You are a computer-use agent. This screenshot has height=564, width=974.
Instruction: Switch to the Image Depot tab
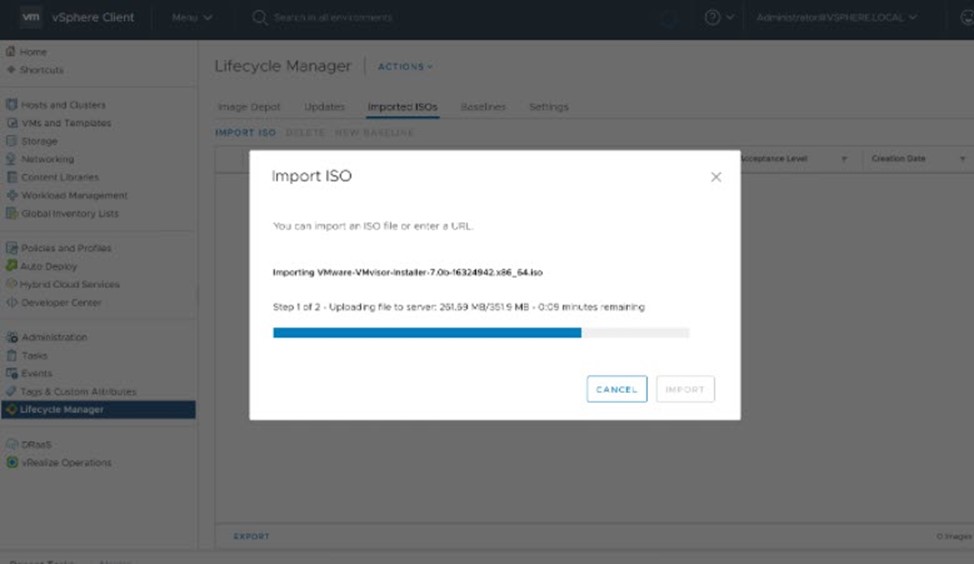tap(249, 107)
